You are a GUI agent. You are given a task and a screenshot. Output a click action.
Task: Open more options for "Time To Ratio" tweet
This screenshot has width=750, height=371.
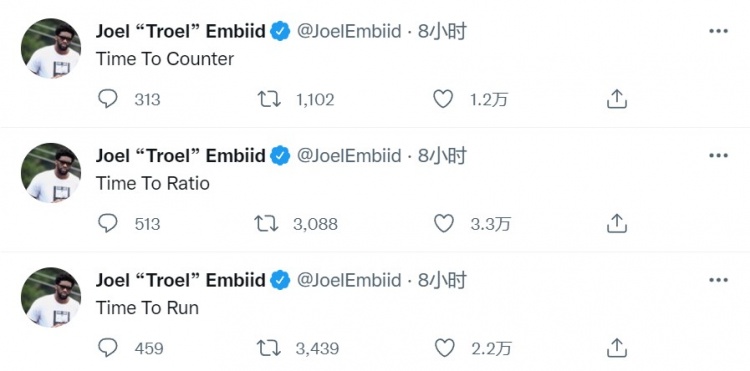tap(718, 156)
